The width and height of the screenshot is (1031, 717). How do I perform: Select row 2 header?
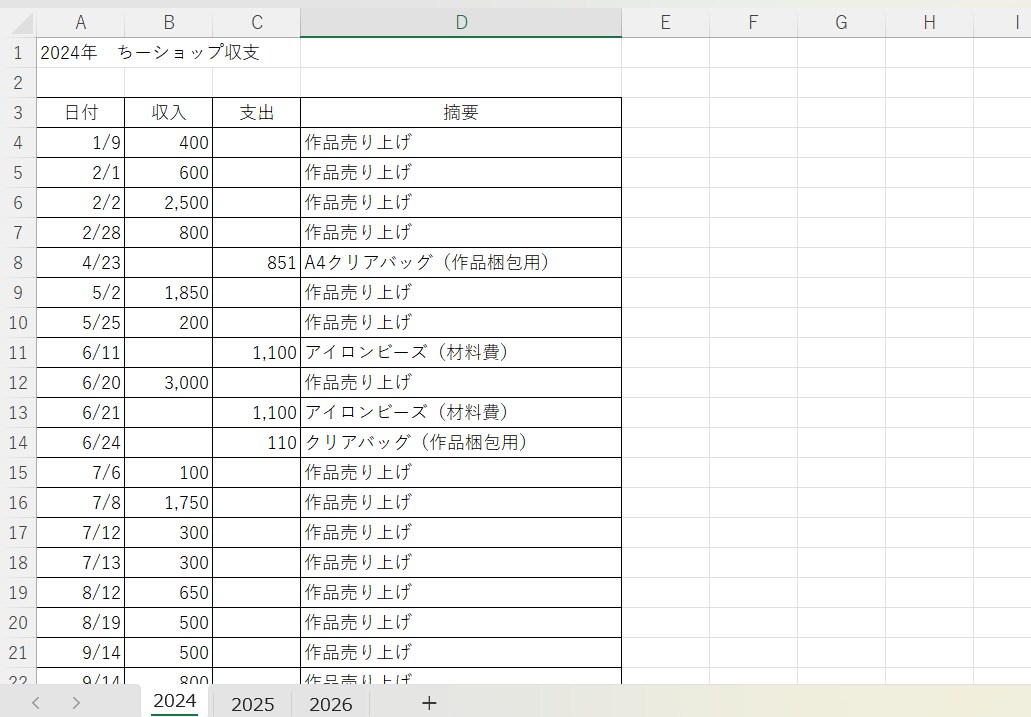pyautogui.click(x=18, y=83)
